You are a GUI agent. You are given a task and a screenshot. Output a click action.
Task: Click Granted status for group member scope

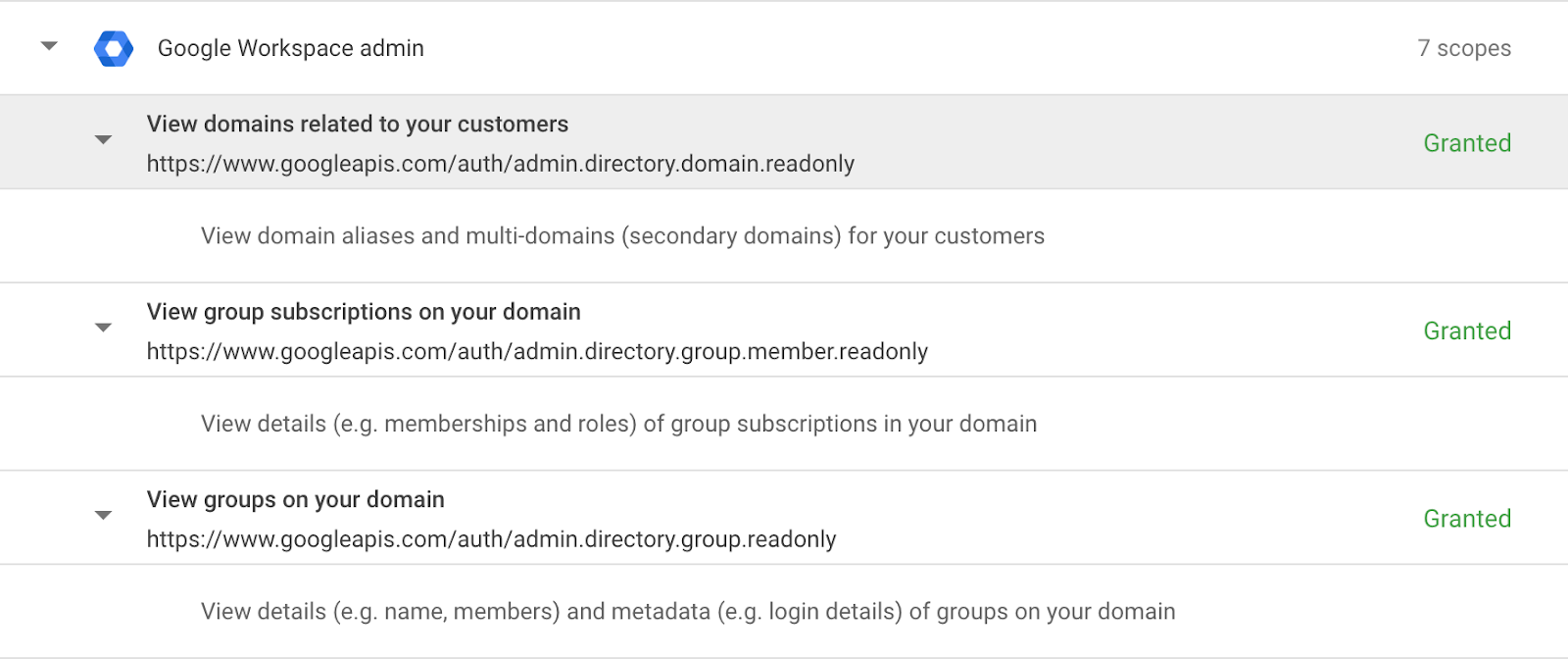point(1466,331)
